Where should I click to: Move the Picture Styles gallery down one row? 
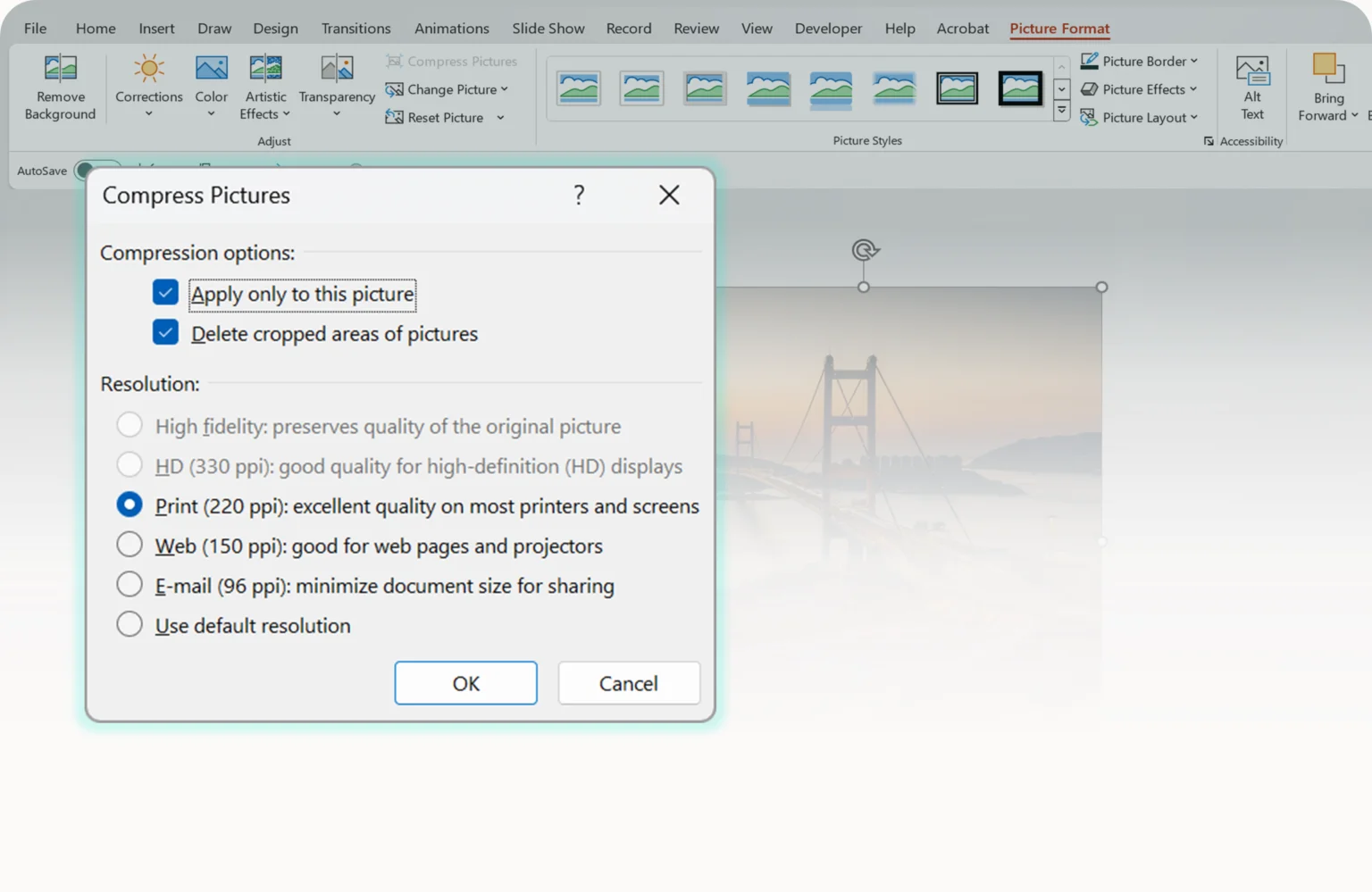click(1061, 89)
